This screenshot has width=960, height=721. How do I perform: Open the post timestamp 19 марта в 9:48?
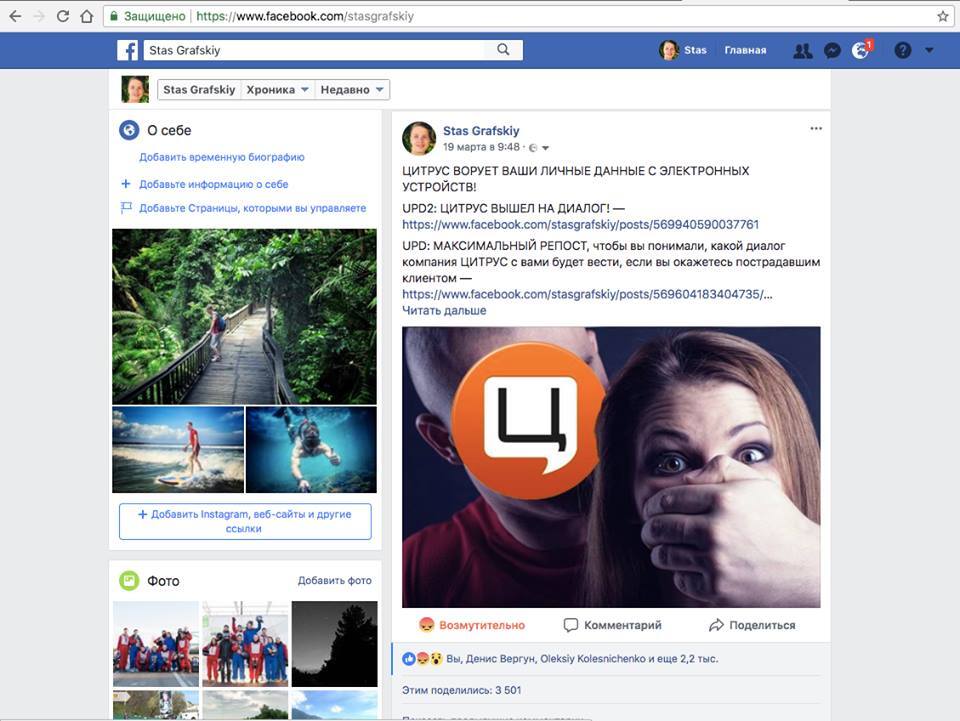(x=481, y=147)
